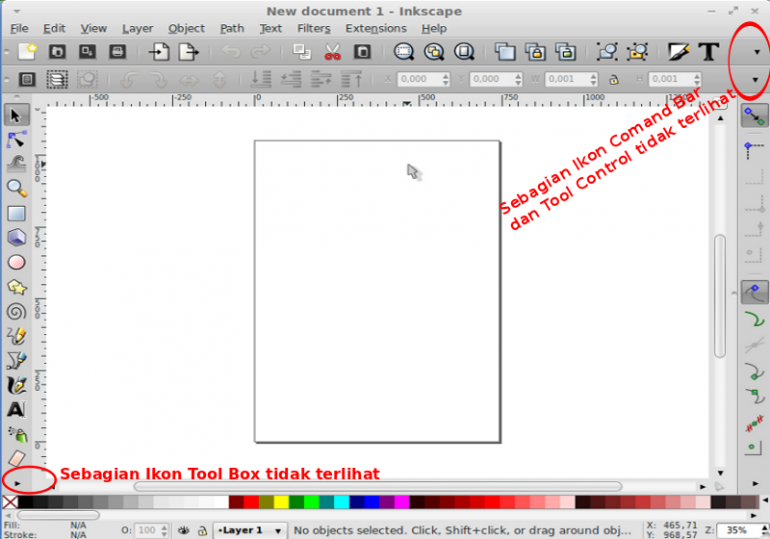Pick the Rectangle drawing tool
Image resolution: width=770 pixels, height=539 pixels.
tap(16, 213)
